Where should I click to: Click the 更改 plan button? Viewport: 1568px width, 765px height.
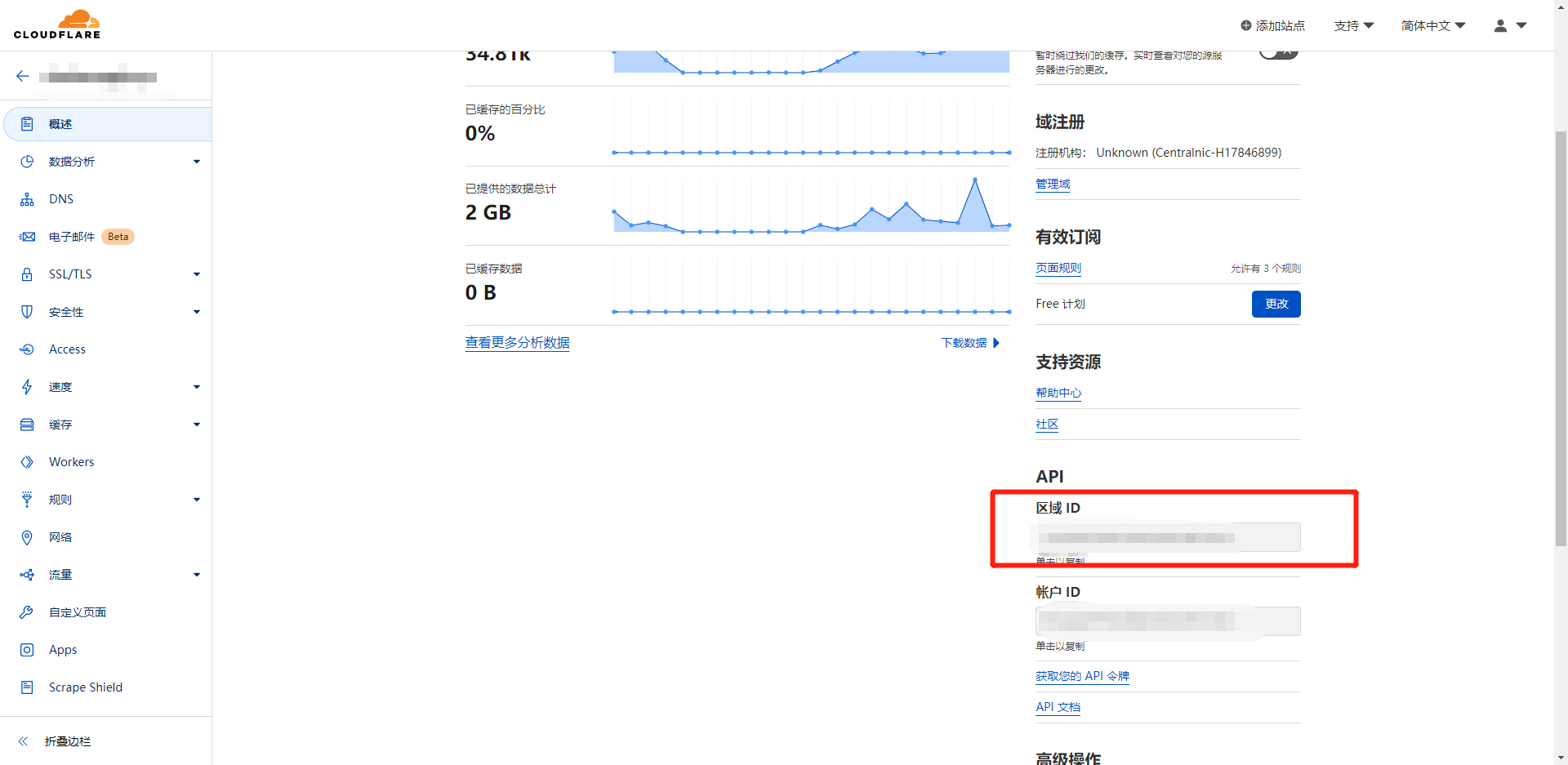coord(1276,304)
